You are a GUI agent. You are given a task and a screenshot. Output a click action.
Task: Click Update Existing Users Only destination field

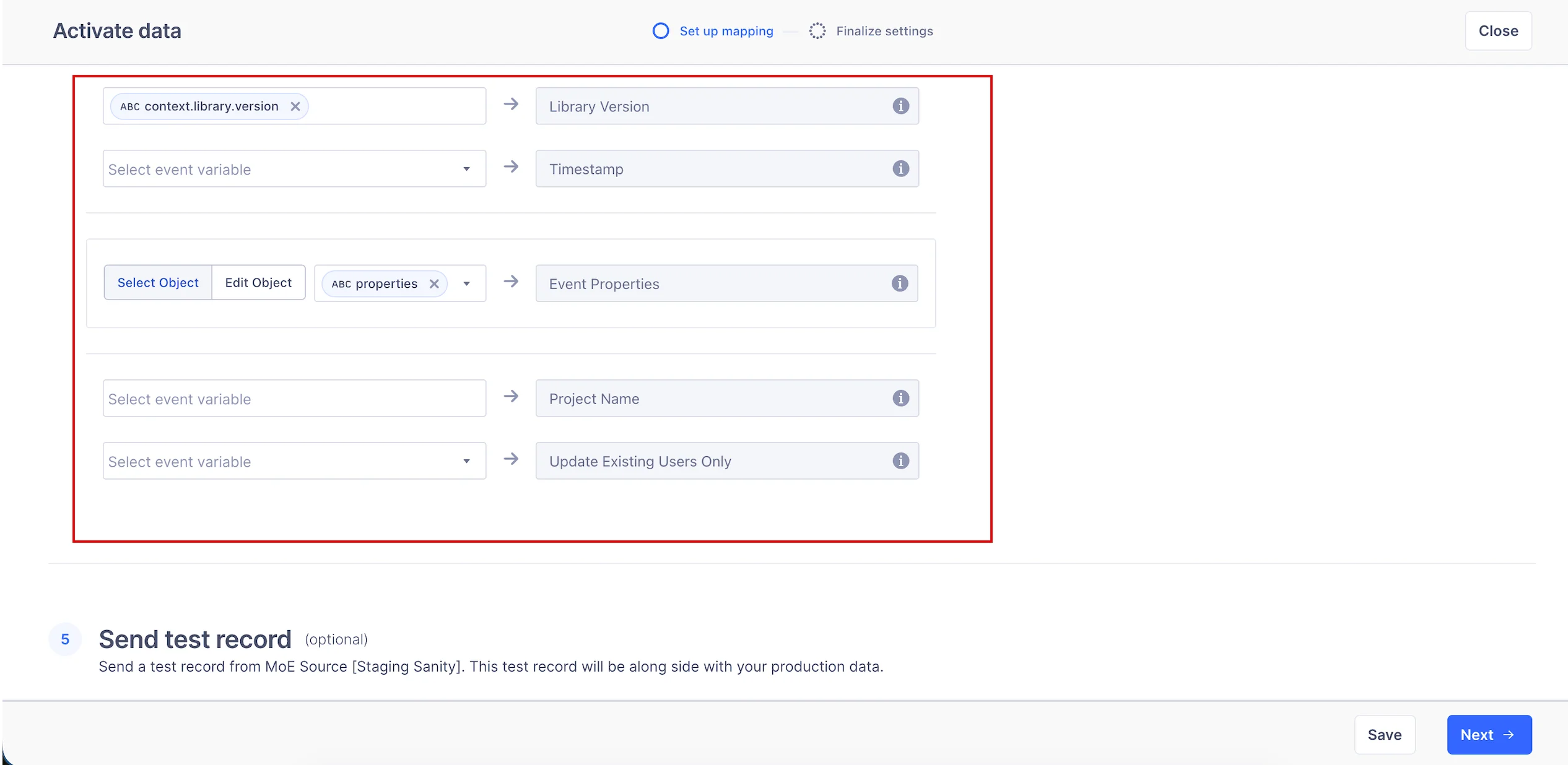click(727, 460)
